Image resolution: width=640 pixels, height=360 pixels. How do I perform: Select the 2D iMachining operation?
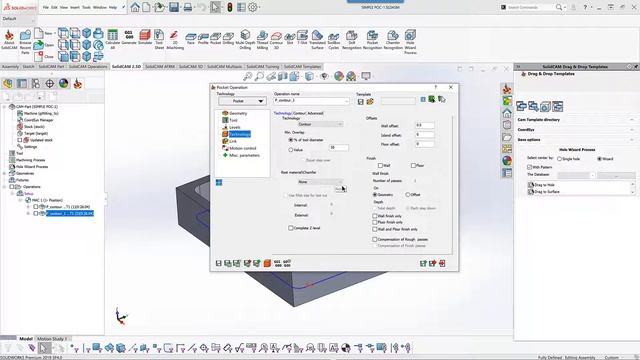pyautogui.click(x=175, y=39)
